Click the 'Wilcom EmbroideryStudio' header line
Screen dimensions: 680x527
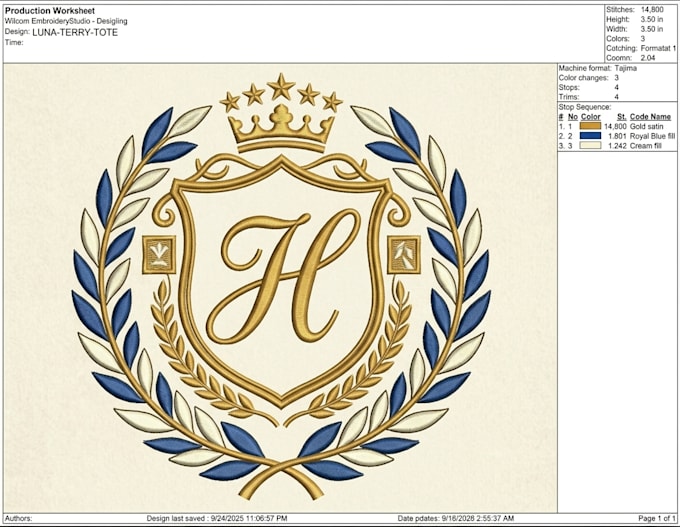66,21
